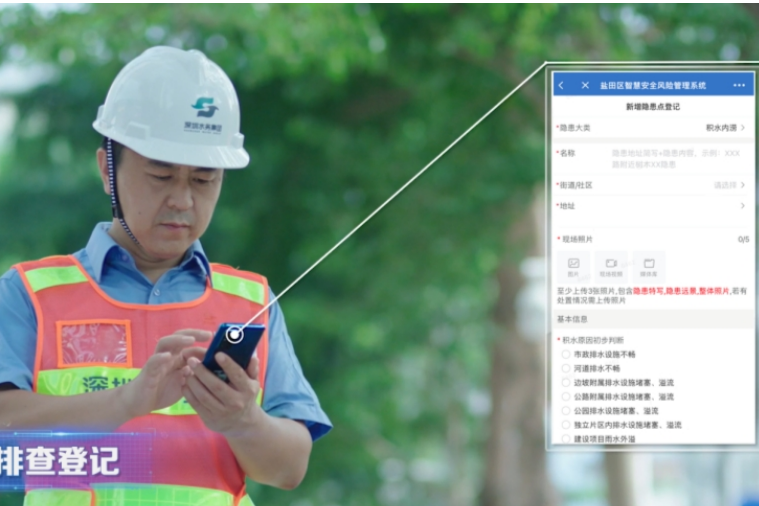Select radio option 市政排水设施不畅
The width and height of the screenshot is (759, 506).
point(566,354)
